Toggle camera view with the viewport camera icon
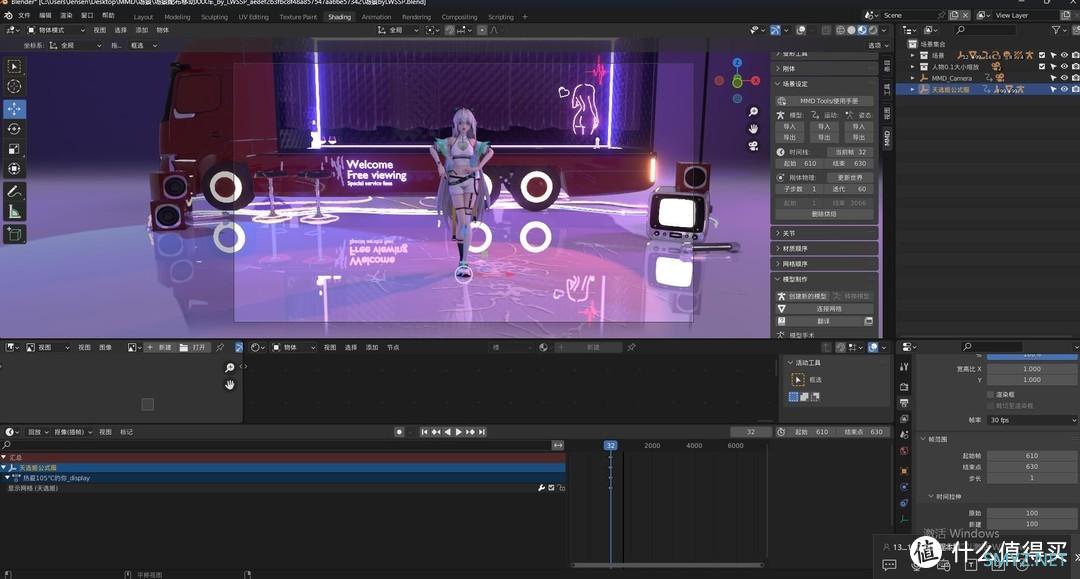Viewport: 1080px width, 579px height. tap(753, 146)
